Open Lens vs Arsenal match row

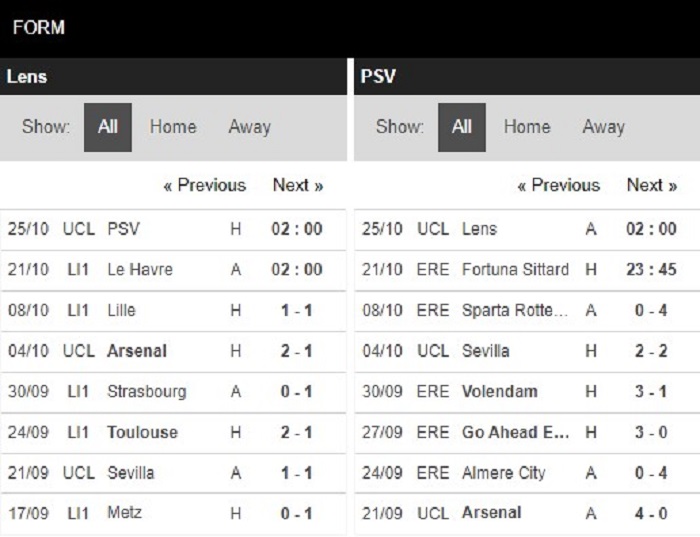click(173, 351)
